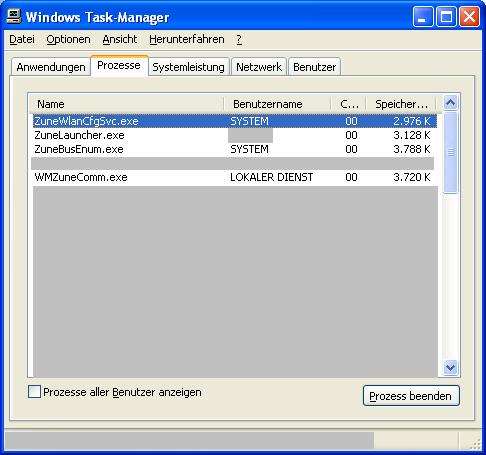486x455 pixels.
Task: Switch to the Anwendungen tab
Action: click(x=51, y=67)
